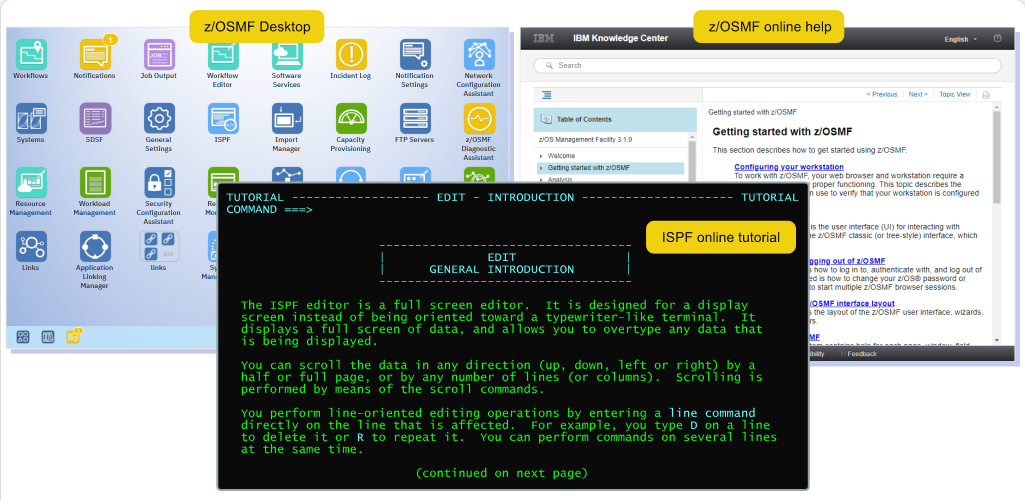Open the Application Linking Manager icon

tap(95, 246)
